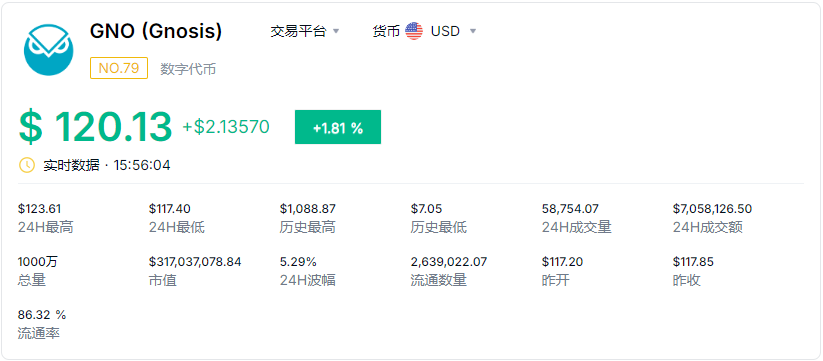Click the arrow beside 交易平台
The image size is (823, 361).
336,31
